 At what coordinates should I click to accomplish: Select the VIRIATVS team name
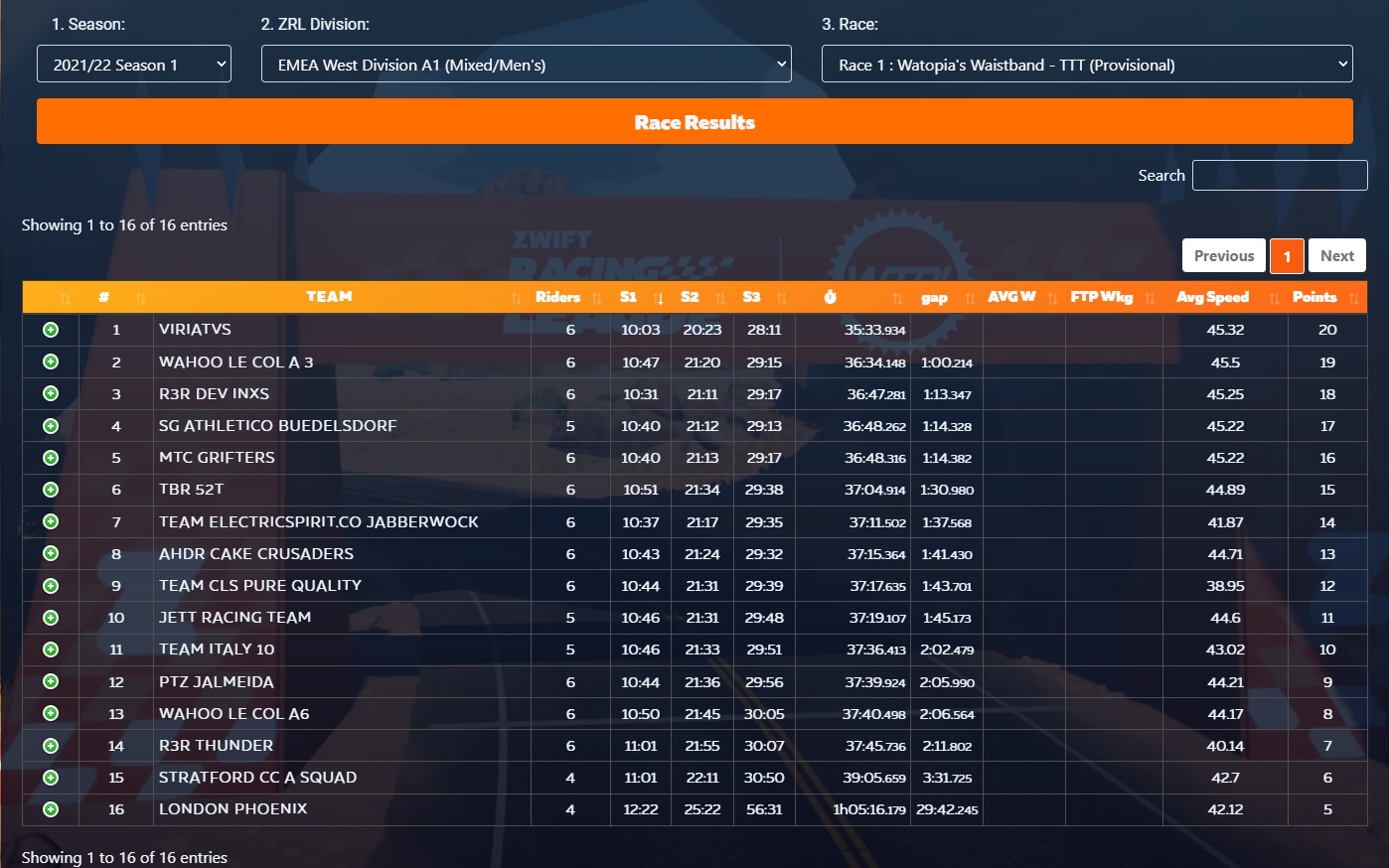(x=195, y=330)
